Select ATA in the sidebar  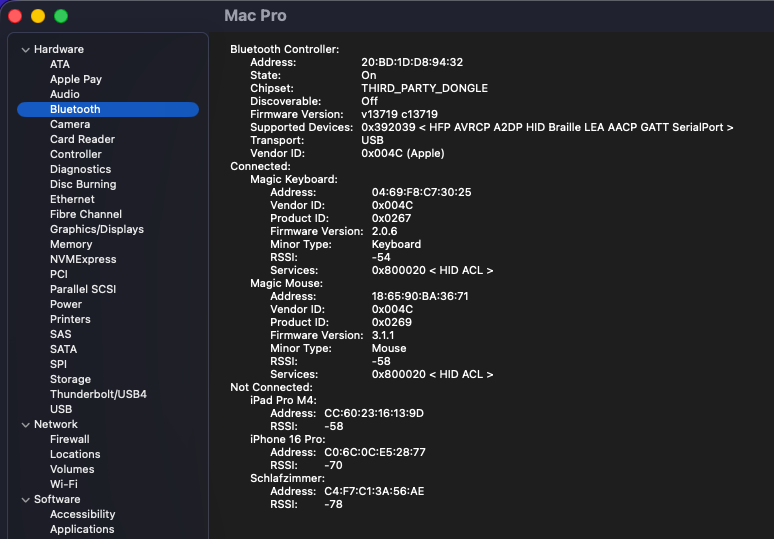60,64
